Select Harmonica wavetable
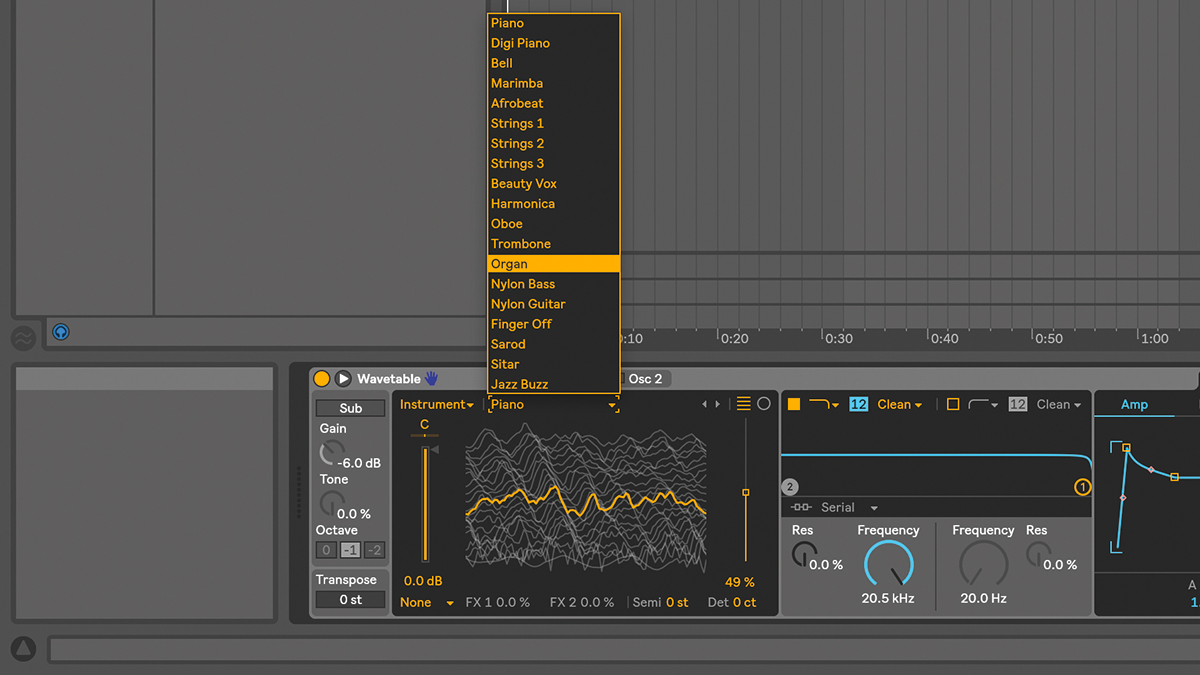 coord(554,203)
